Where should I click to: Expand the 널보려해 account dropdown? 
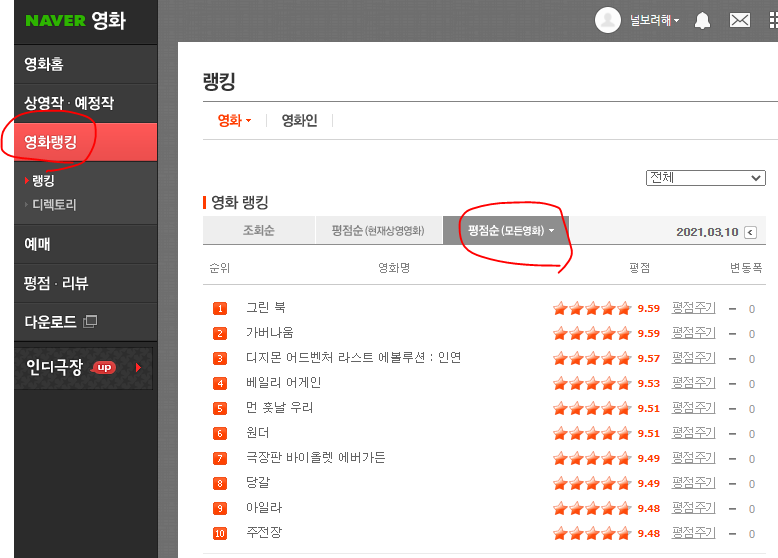pos(654,20)
